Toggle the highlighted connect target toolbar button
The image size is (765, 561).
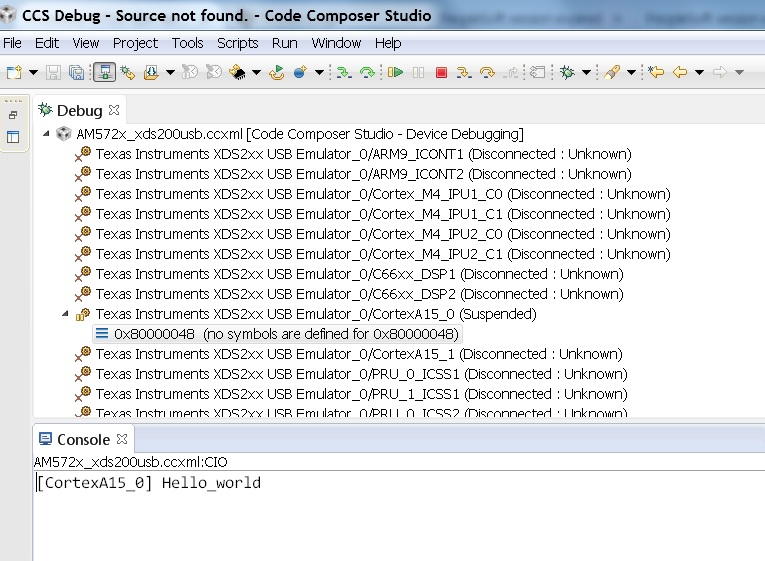coord(103,72)
